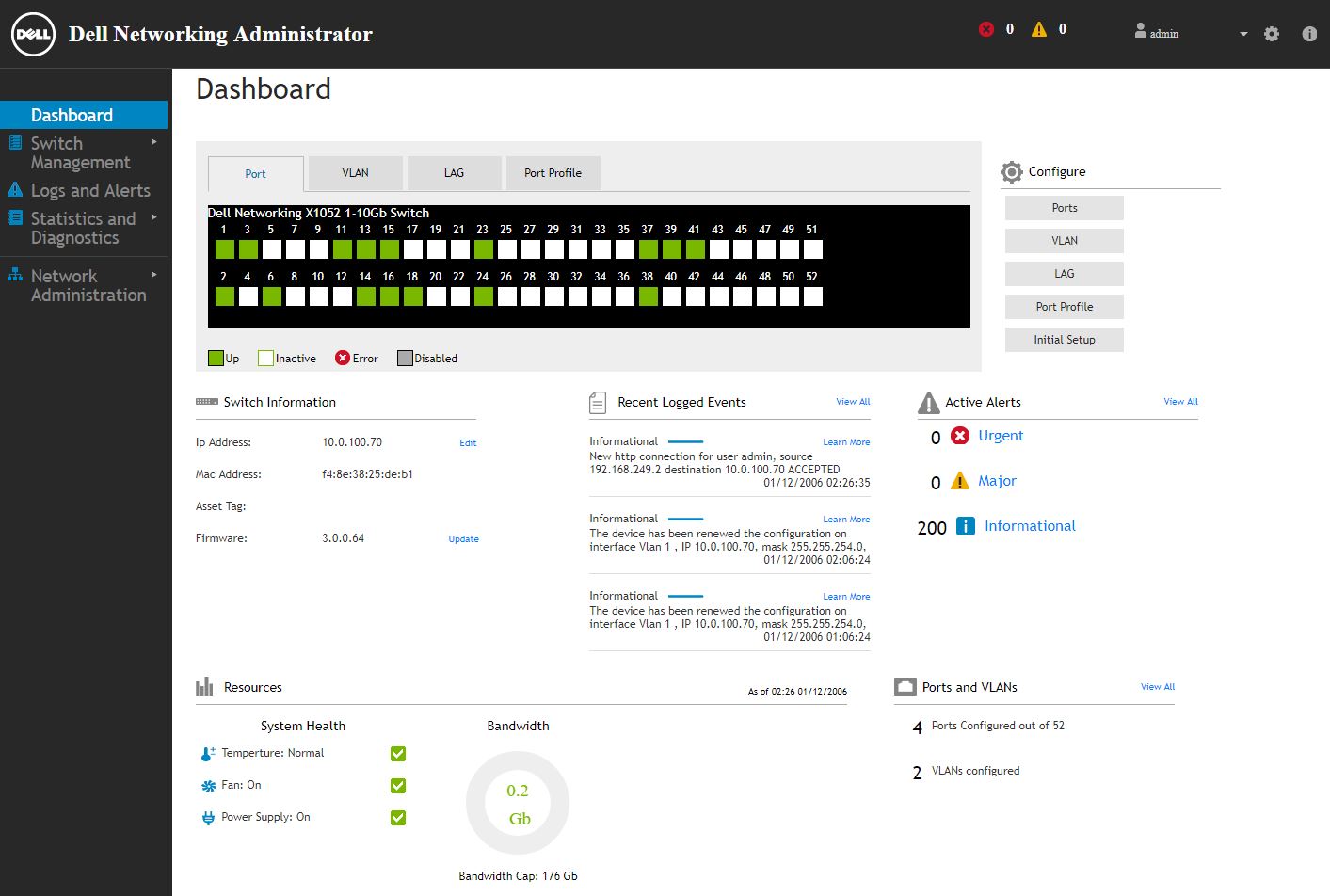Image resolution: width=1330 pixels, height=896 pixels.
Task: Click the Urgent red X alert icon
Action: pos(960,436)
